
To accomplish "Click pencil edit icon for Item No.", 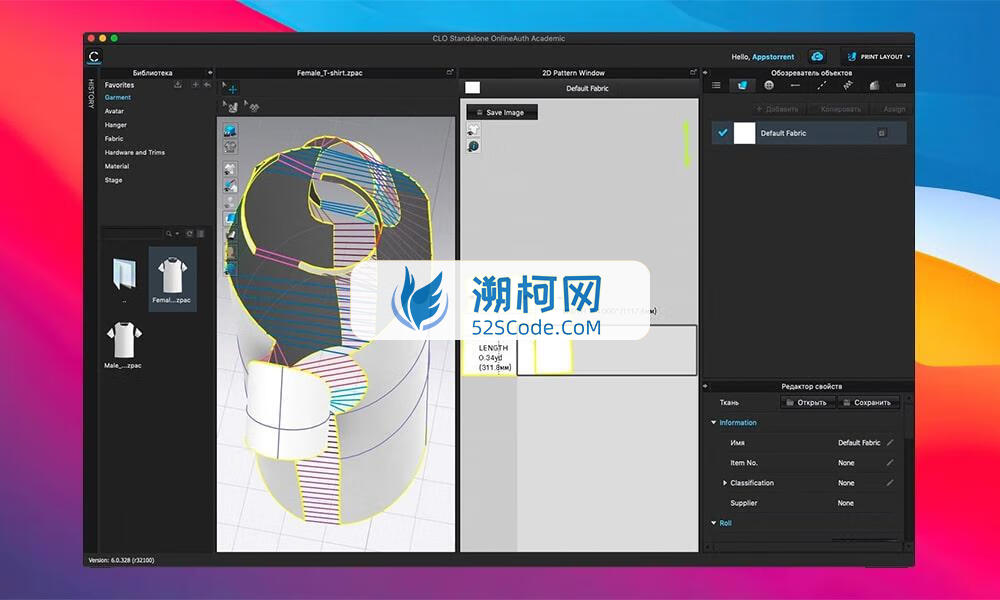I will pos(890,463).
